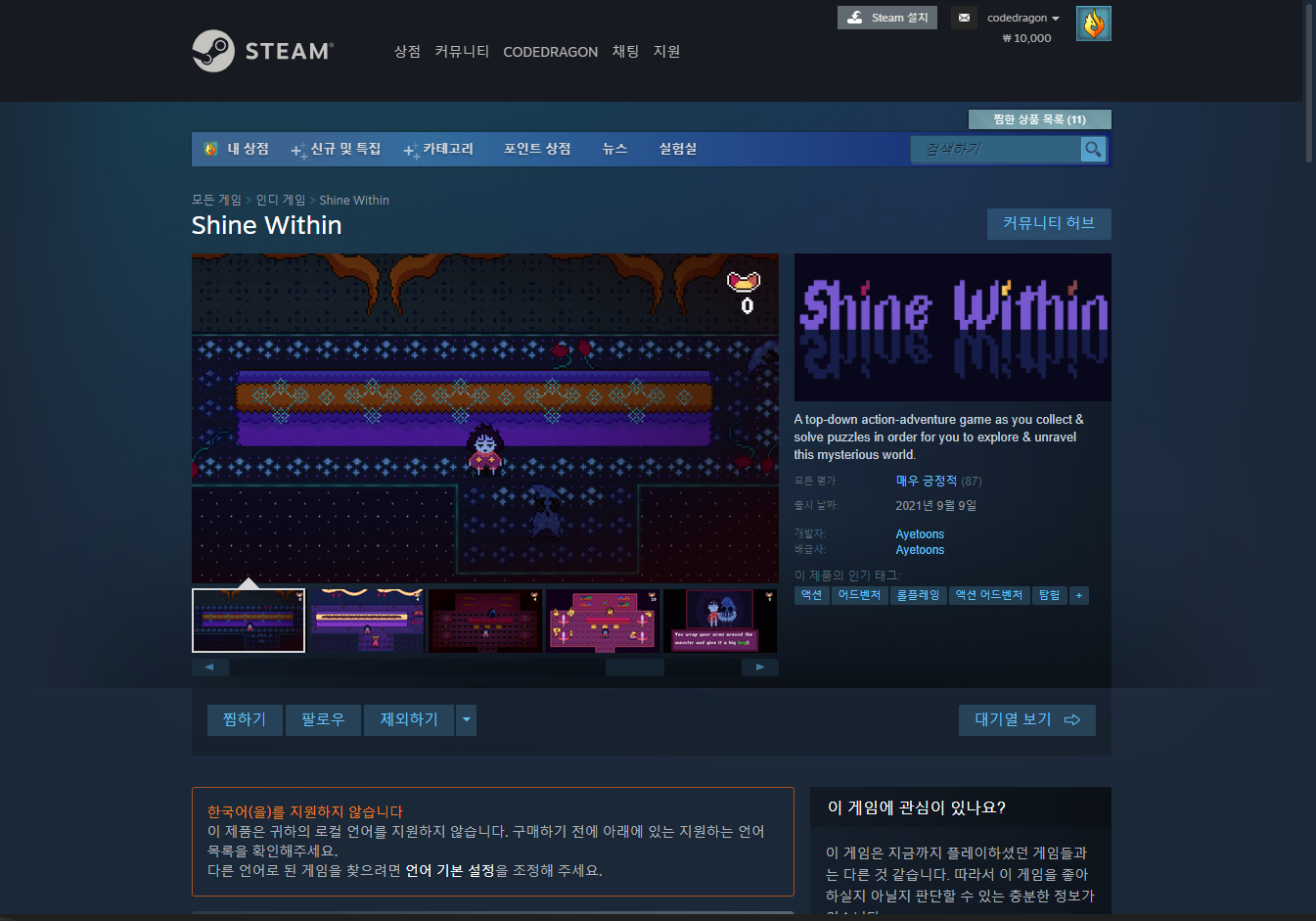Click Shine Within breadcrumb link
Viewport: 1316px width, 921px height.
click(x=354, y=200)
